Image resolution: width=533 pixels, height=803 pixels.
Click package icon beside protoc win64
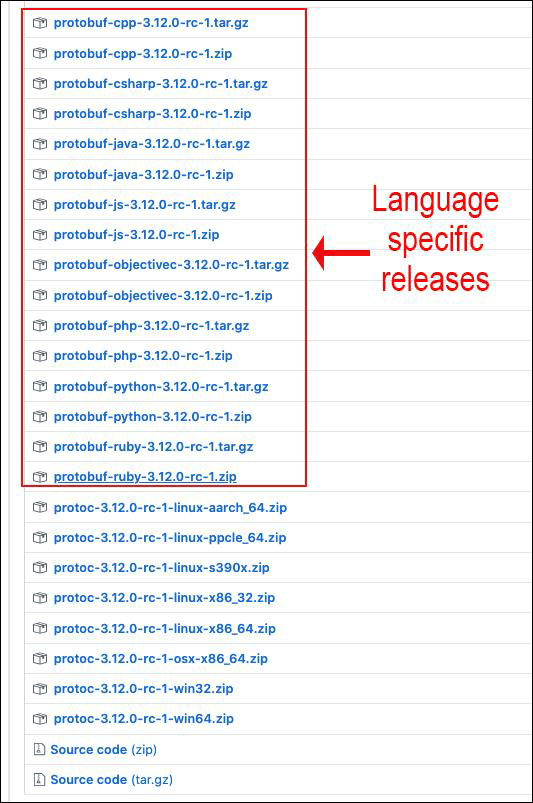40,719
